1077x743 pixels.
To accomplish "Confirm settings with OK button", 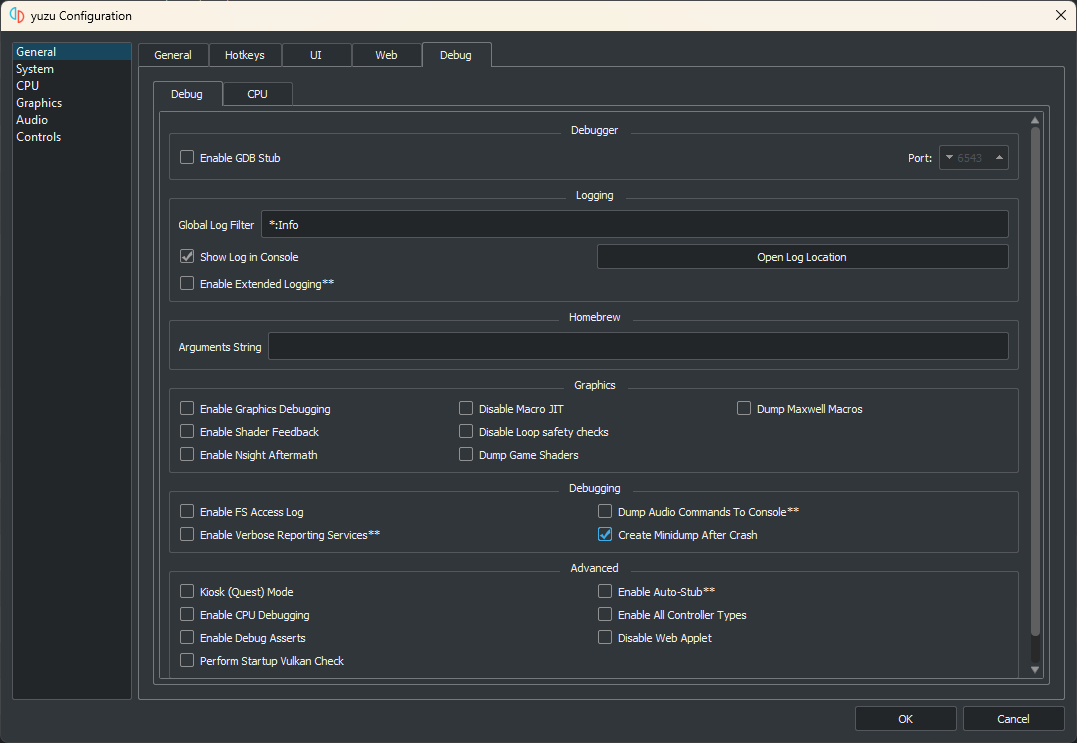I will pyautogui.click(x=906, y=719).
